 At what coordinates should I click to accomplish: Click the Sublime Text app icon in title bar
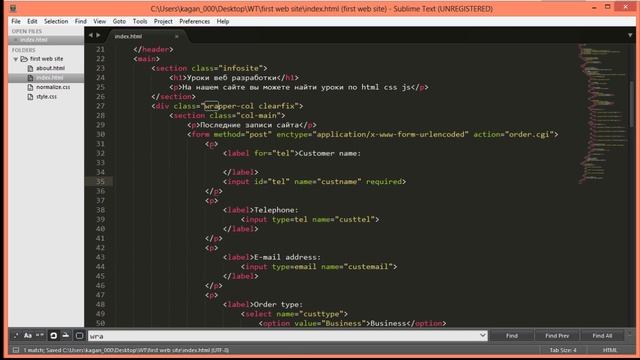pyautogui.click(x=13, y=8)
